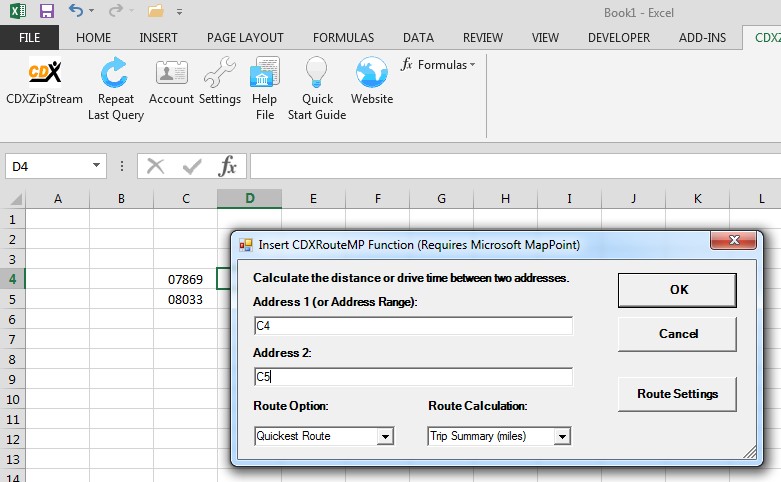Select row 13 header

click(x=12, y=459)
